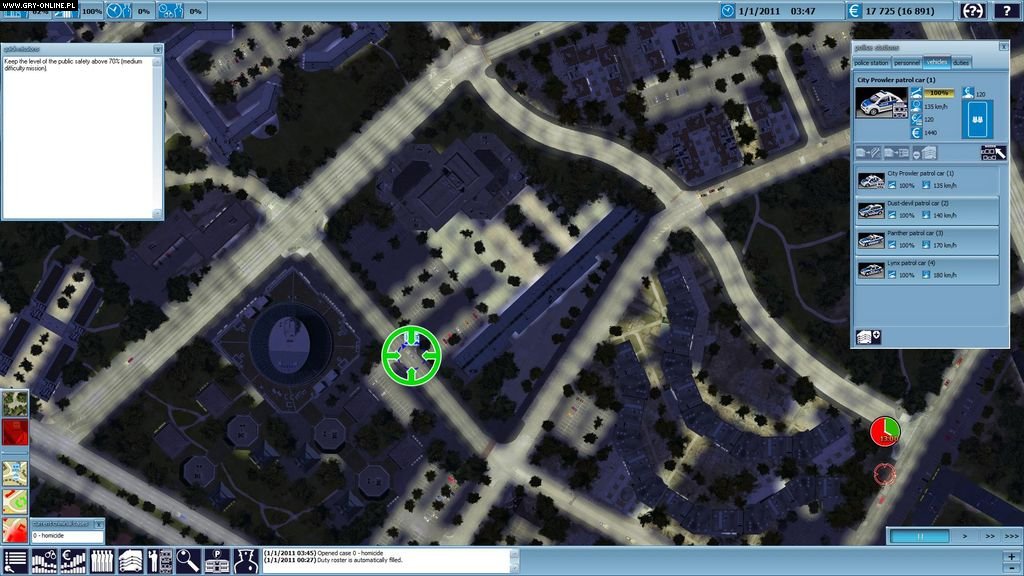
Task: Open the vehicle fleet icon in bottom toolbar
Action: pyautogui.click(x=130, y=561)
